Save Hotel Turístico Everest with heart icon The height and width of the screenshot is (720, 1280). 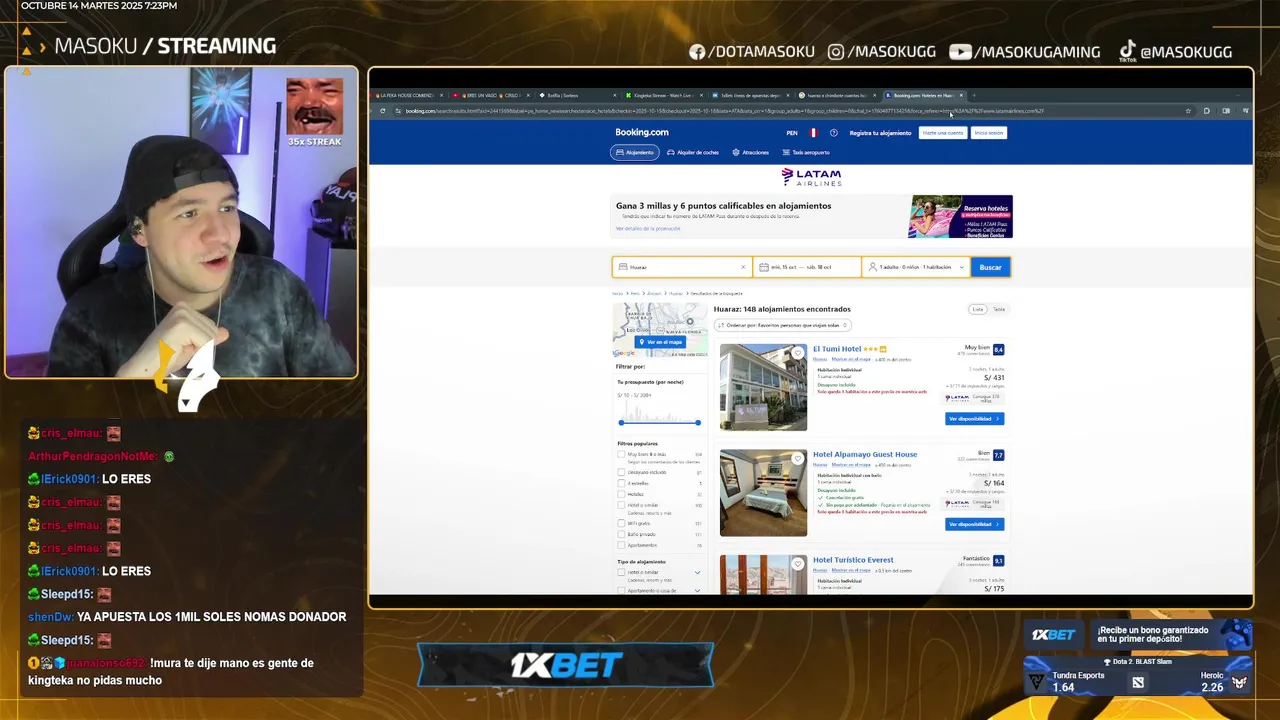click(x=797, y=564)
